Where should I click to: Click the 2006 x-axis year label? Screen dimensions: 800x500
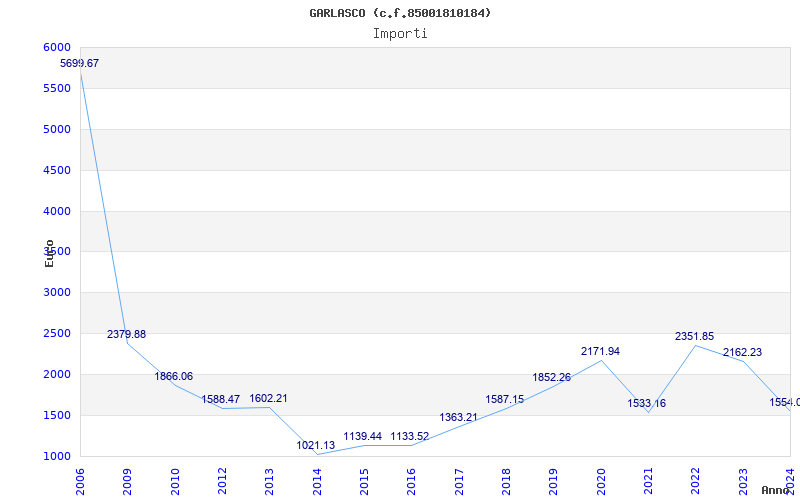(x=80, y=482)
